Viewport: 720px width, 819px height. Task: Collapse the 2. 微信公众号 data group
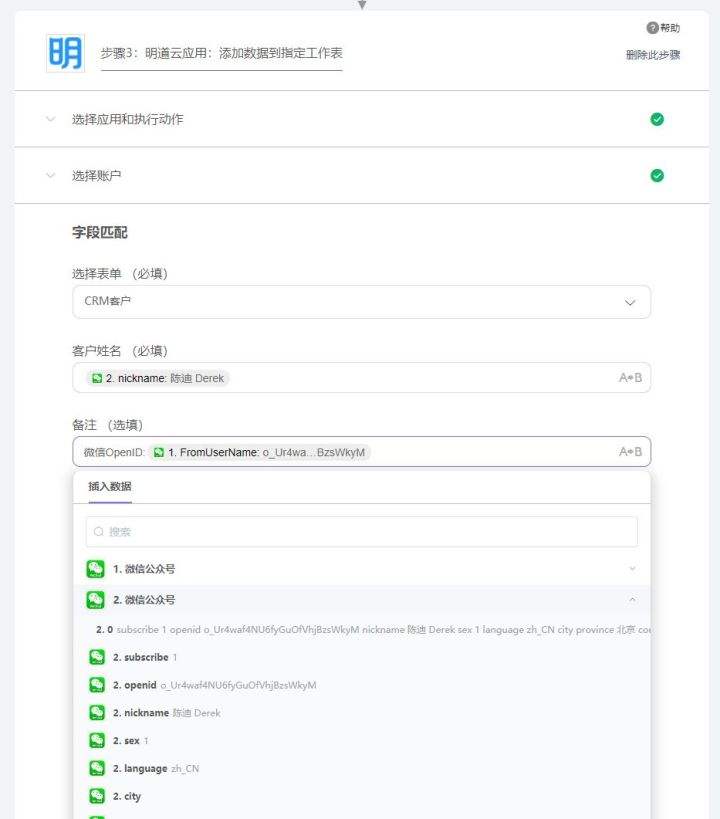(631, 600)
